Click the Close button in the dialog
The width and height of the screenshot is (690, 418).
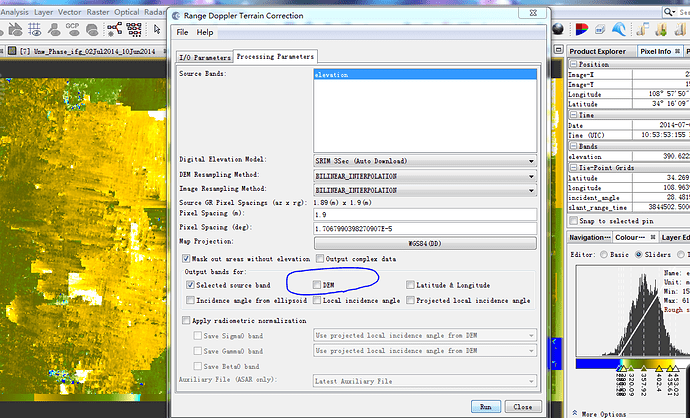[x=523, y=407]
